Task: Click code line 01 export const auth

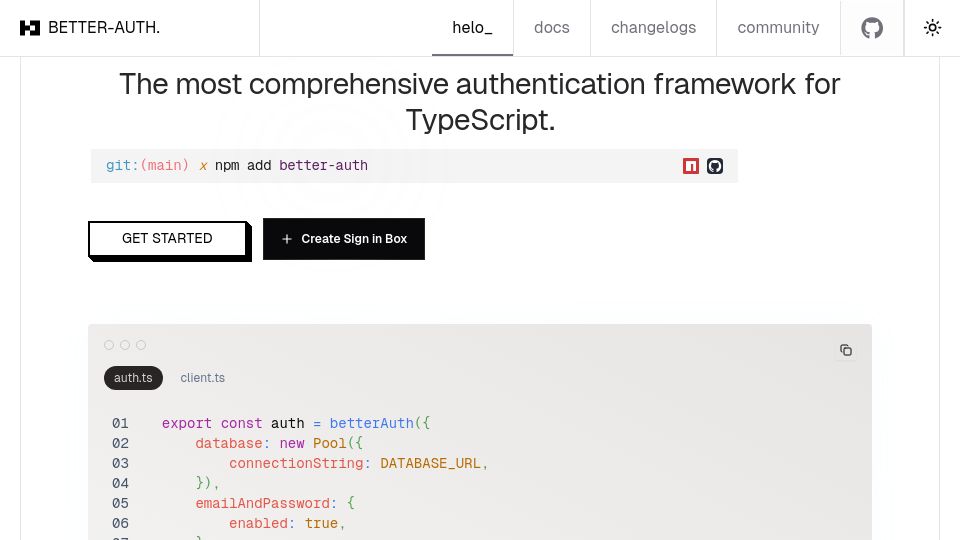Action: coord(296,423)
